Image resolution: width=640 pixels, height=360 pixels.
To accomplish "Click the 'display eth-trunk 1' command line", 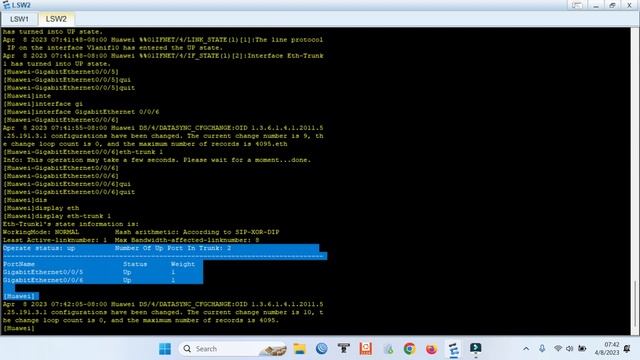I will point(57,216).
